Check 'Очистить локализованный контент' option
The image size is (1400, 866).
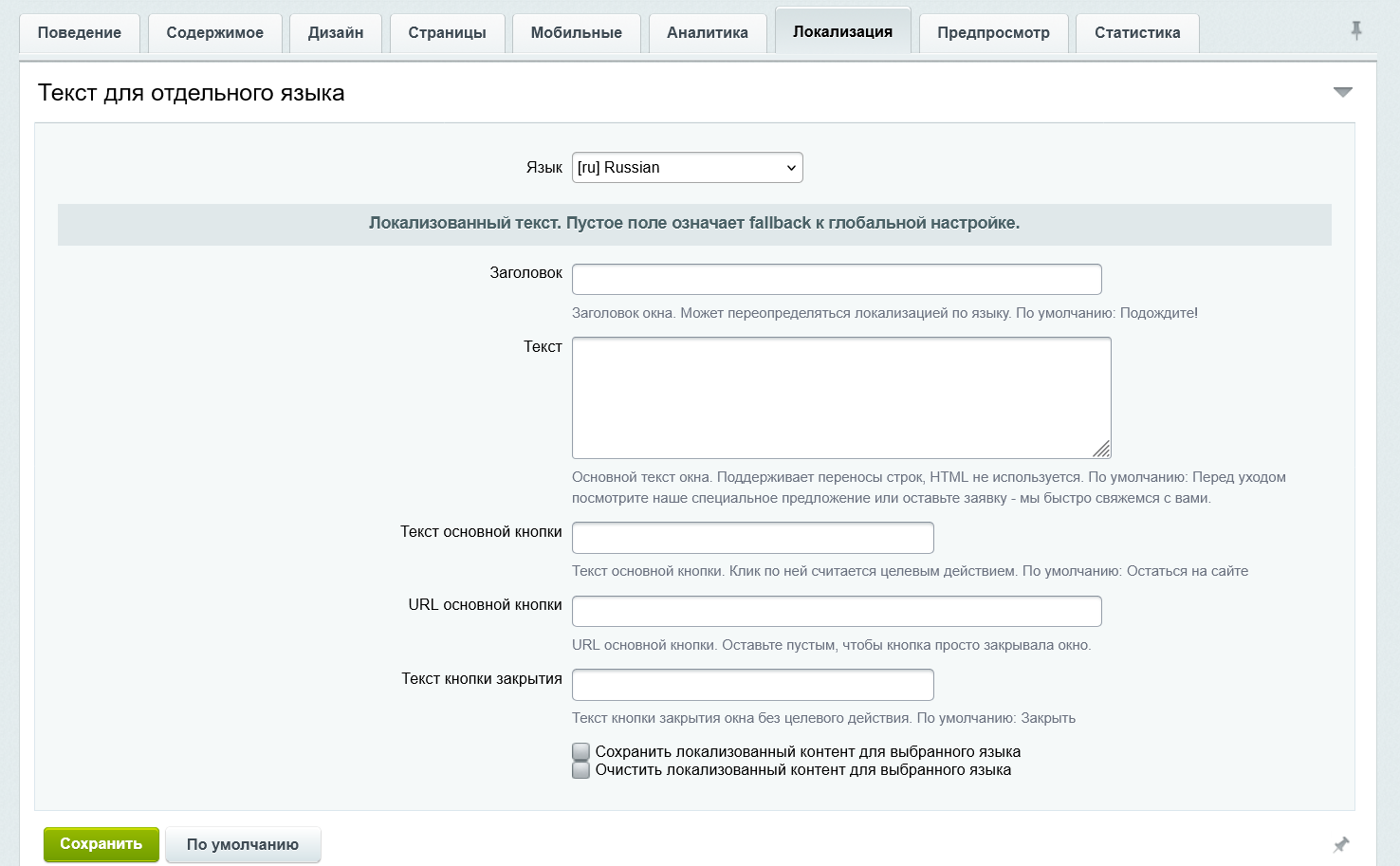tap(581, 769)
